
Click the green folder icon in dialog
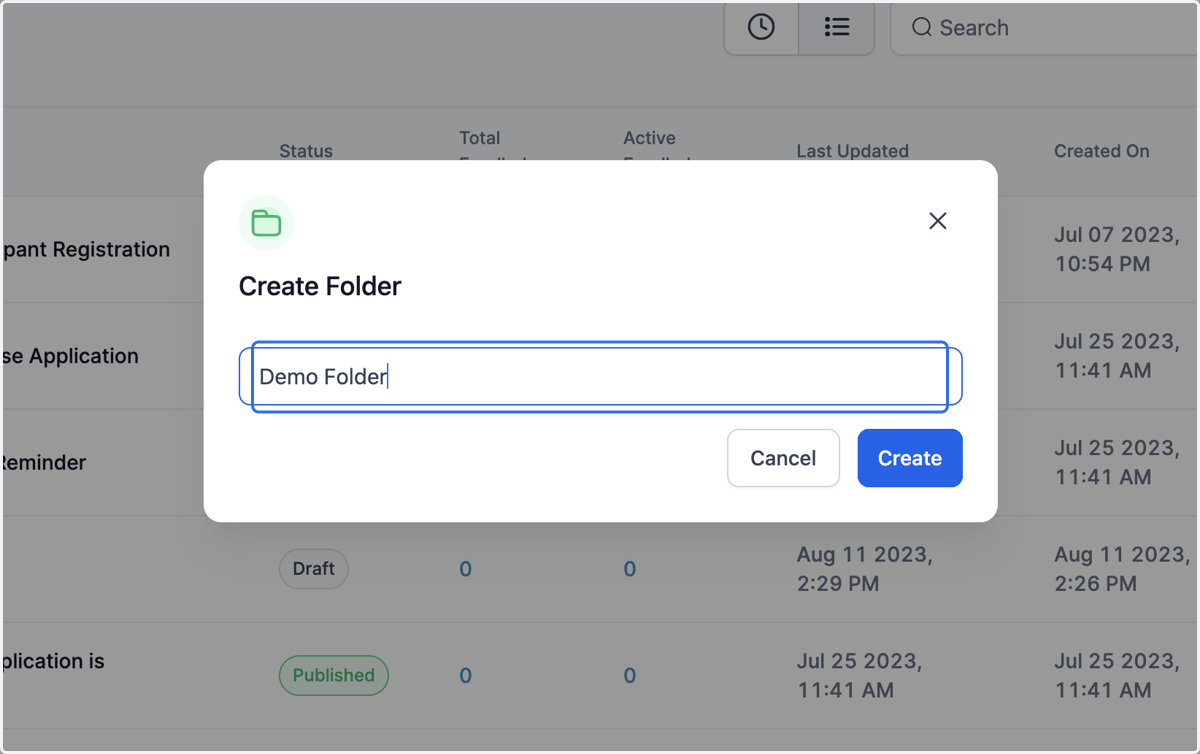266,223
